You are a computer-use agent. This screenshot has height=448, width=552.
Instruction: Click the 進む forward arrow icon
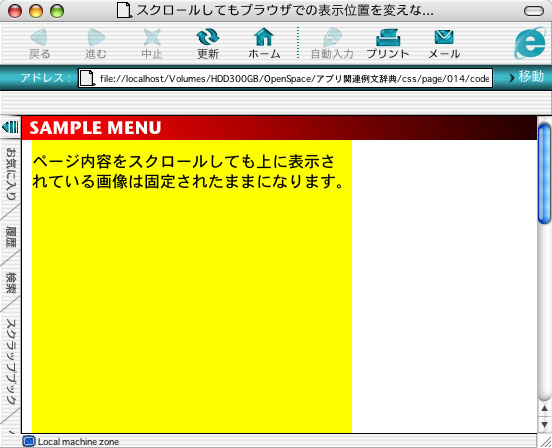[96, 37]
